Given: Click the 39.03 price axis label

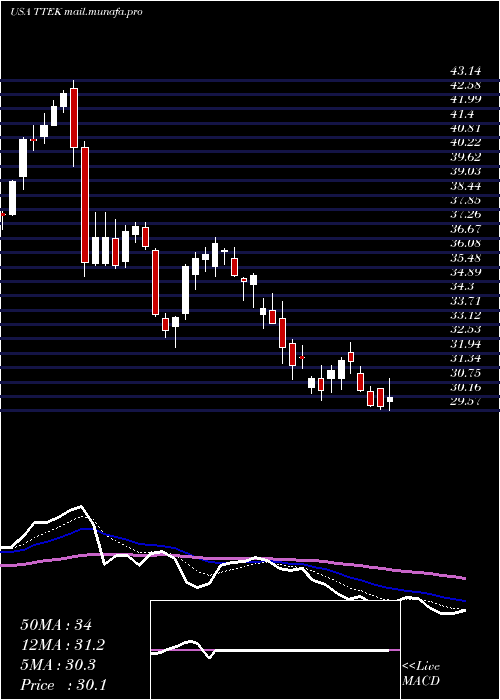Looking at the screenshot, I should click(x=464, y=171).
